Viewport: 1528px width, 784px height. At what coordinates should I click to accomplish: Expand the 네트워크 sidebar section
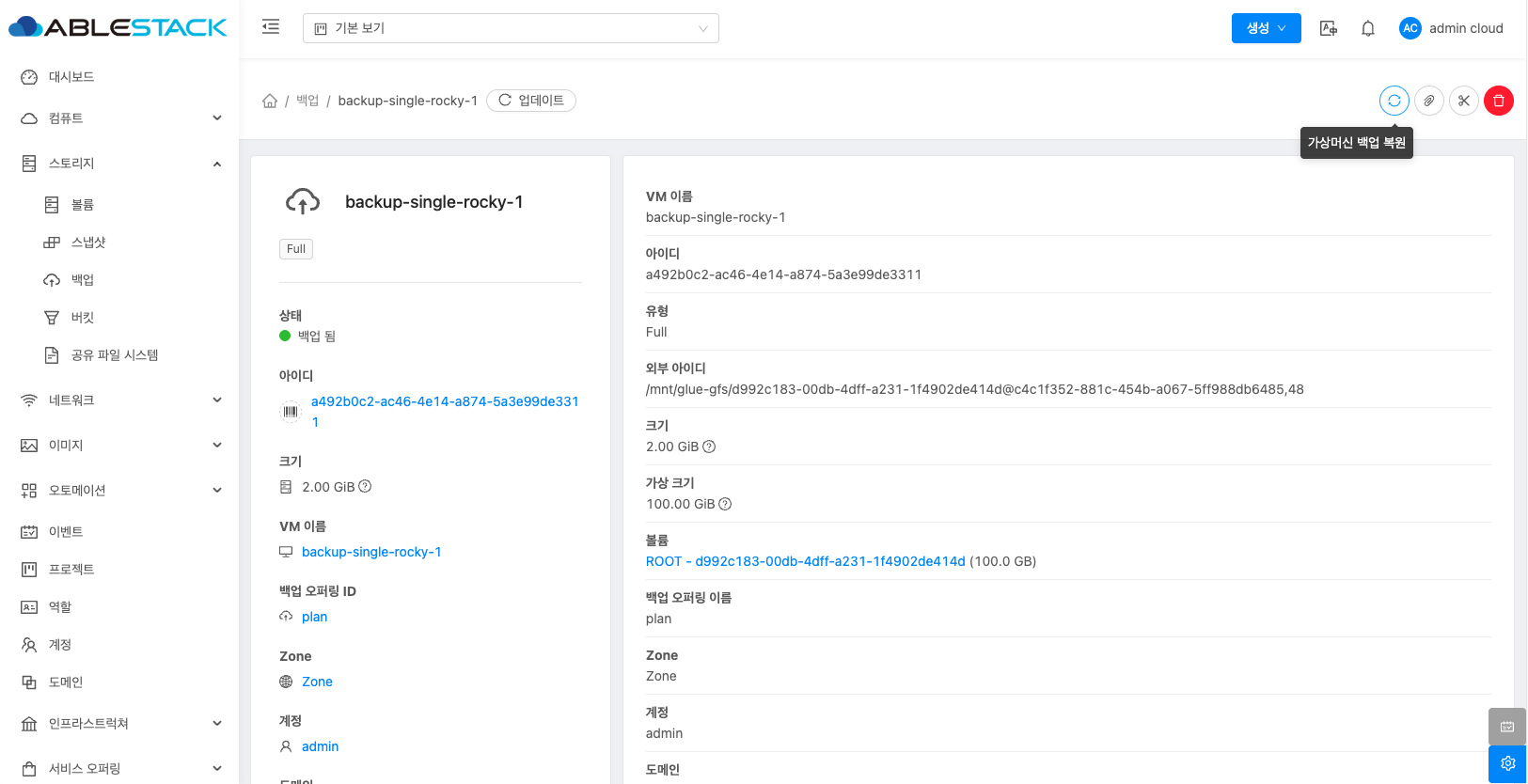(120, 400)
